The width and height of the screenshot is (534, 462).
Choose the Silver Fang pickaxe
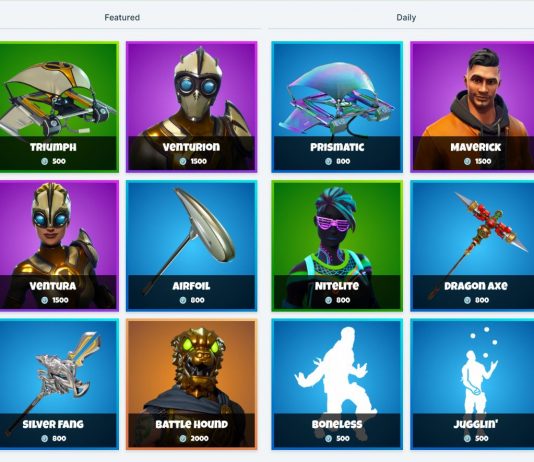click(58, 384)
